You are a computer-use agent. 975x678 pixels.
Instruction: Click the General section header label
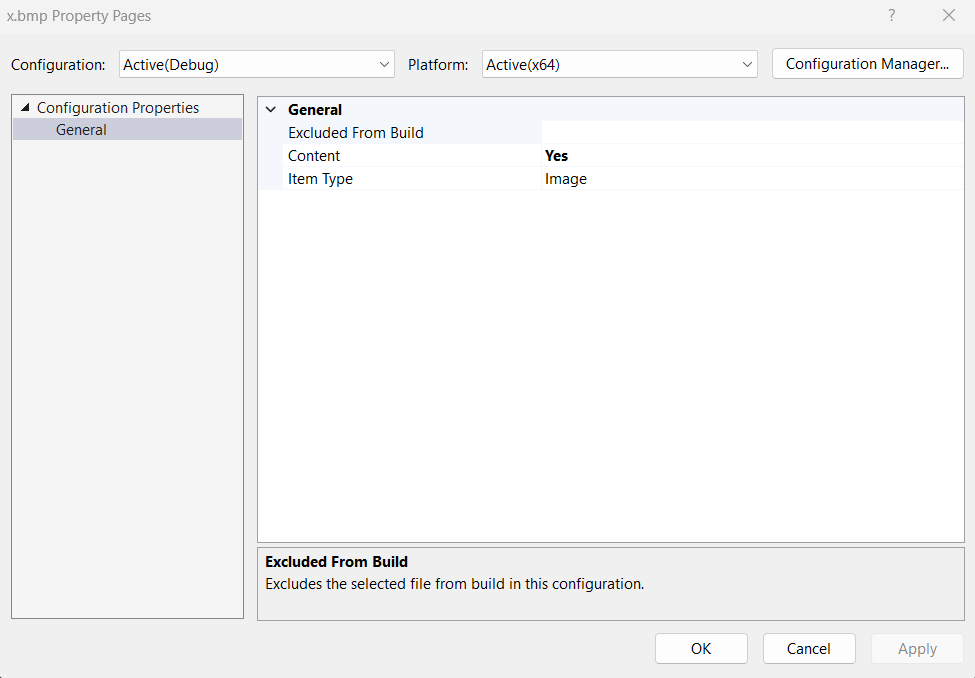coord(315,110)
